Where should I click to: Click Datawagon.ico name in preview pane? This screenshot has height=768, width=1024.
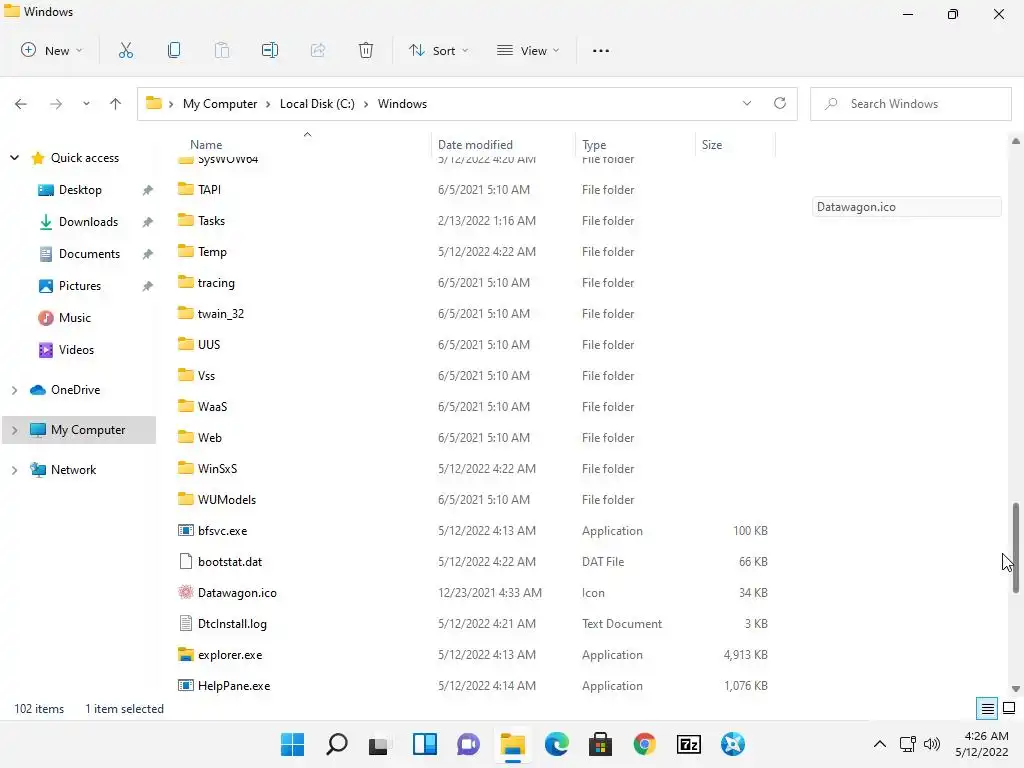pos(856,207)
